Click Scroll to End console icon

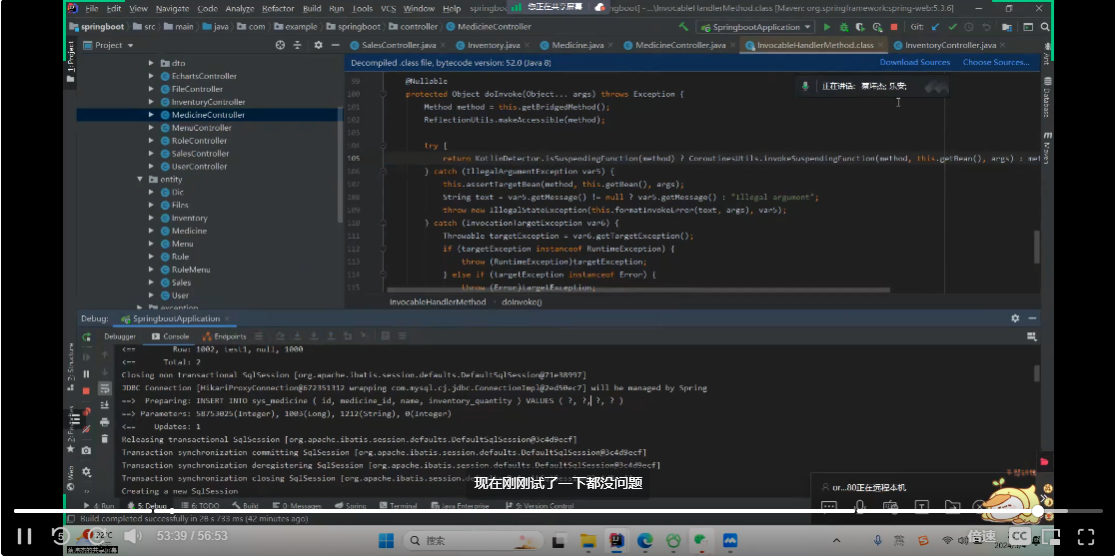pos(105,405)
